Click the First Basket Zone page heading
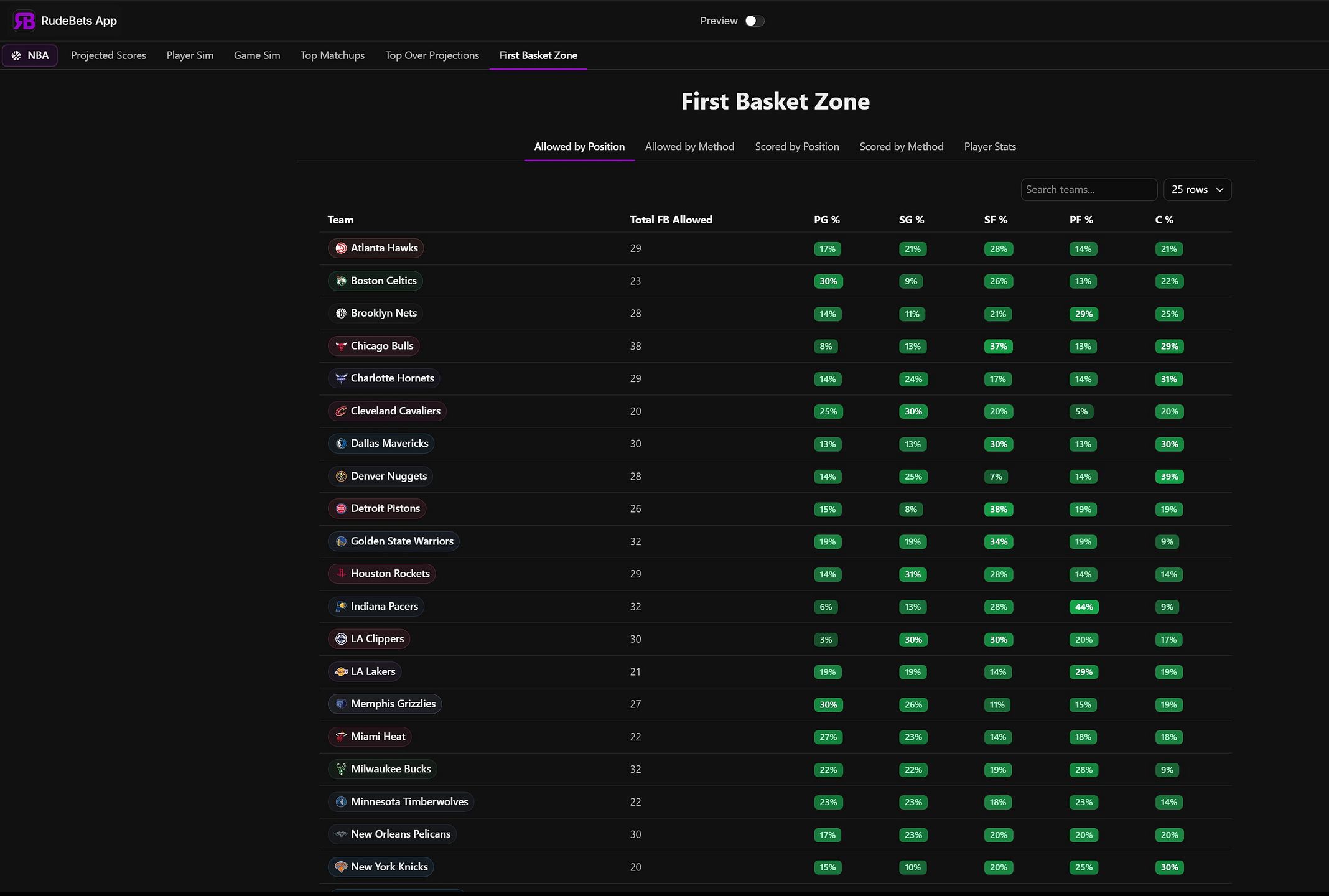 click(x=775, y=101)
